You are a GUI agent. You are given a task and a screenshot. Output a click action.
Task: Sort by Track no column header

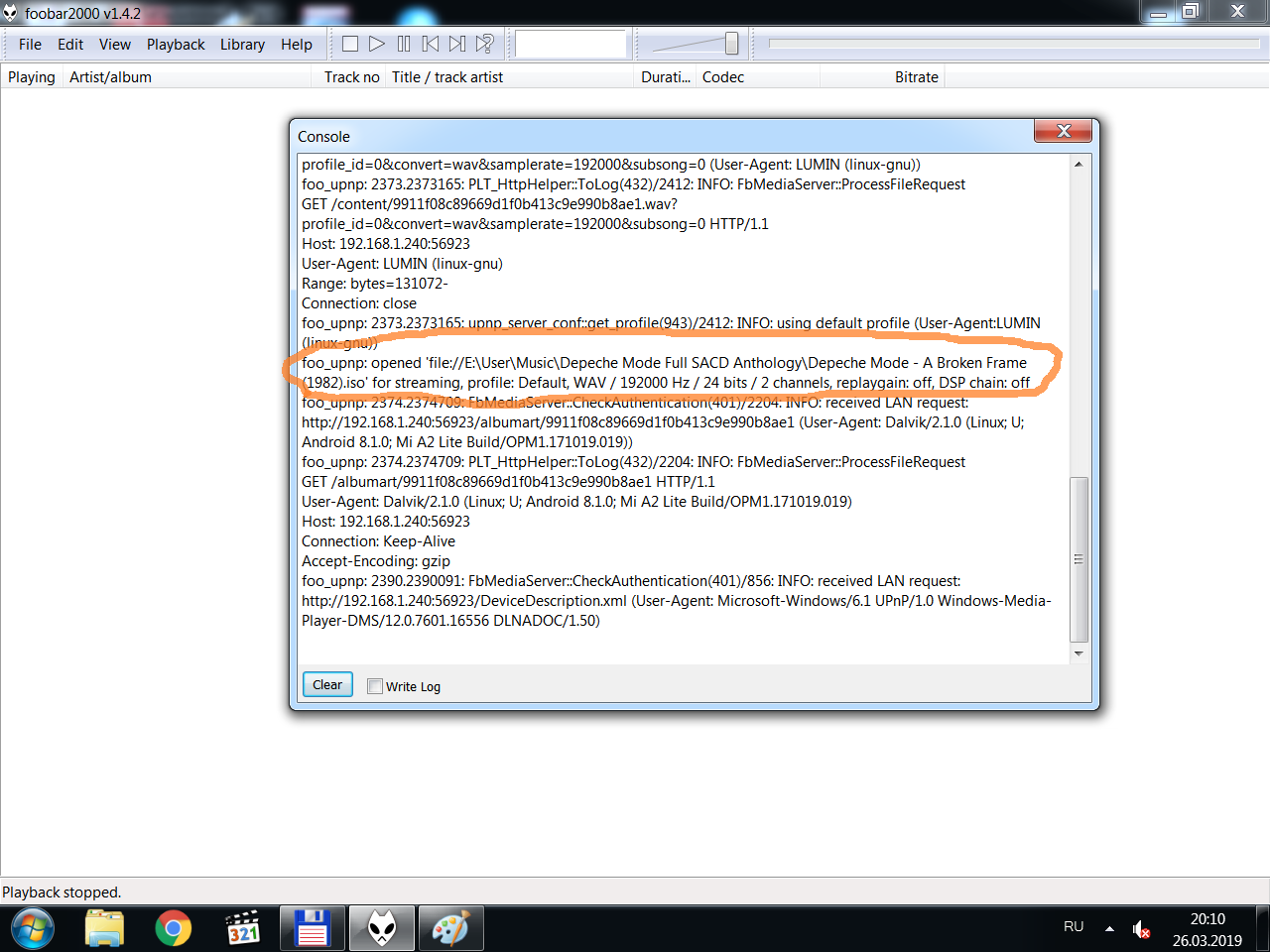[x=348, y=77]
